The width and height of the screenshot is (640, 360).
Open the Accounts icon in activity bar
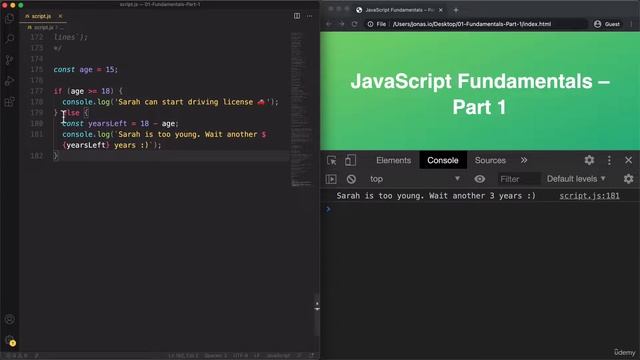tap(9, 320)
